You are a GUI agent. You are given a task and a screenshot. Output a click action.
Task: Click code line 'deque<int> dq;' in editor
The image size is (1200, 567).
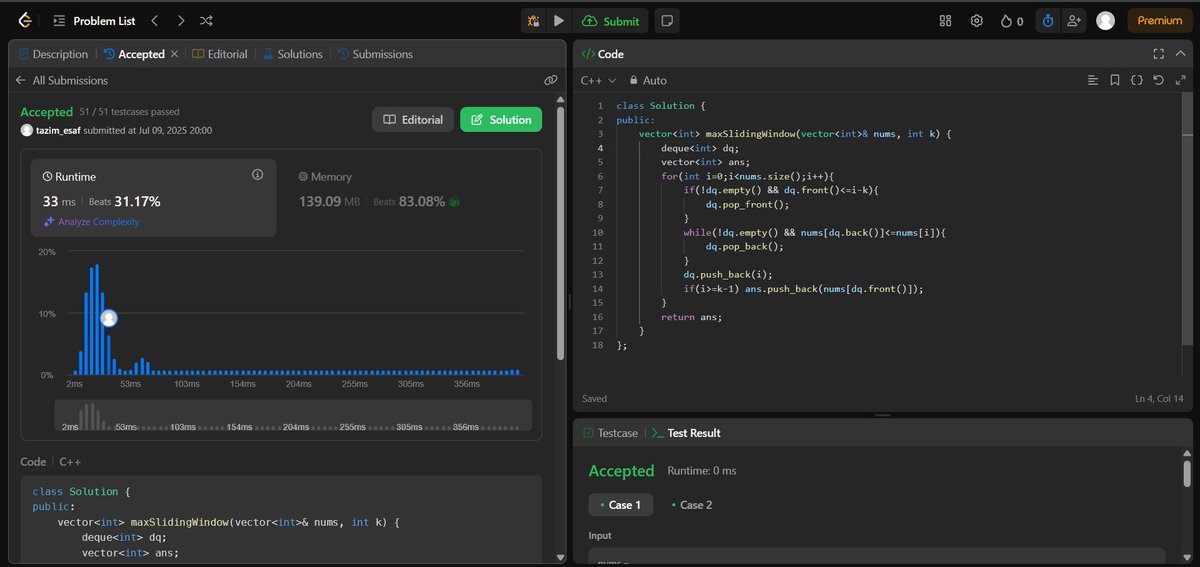700,148
